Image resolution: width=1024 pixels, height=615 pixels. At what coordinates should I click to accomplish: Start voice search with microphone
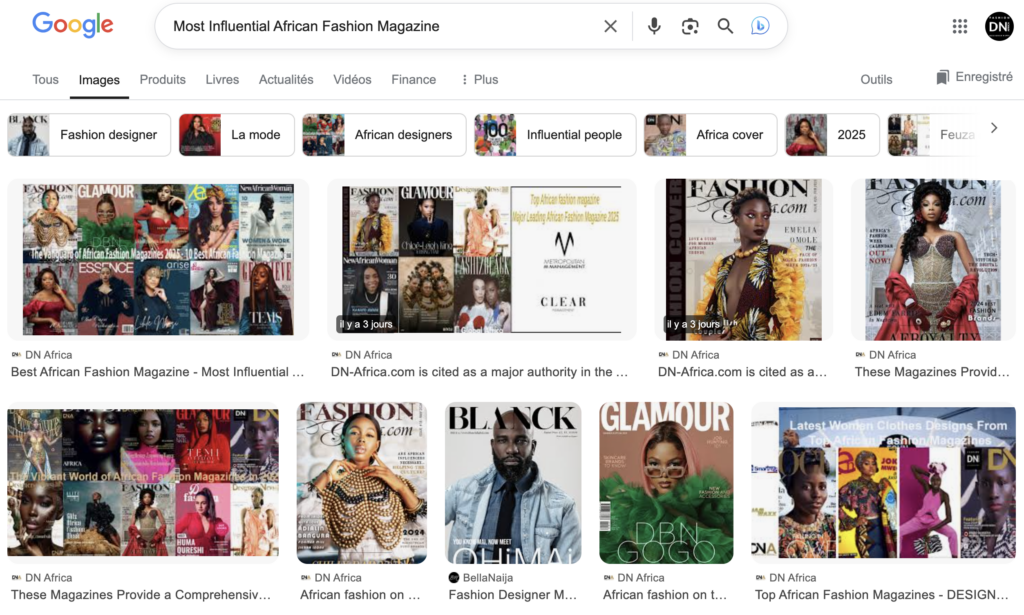[654, 26]
